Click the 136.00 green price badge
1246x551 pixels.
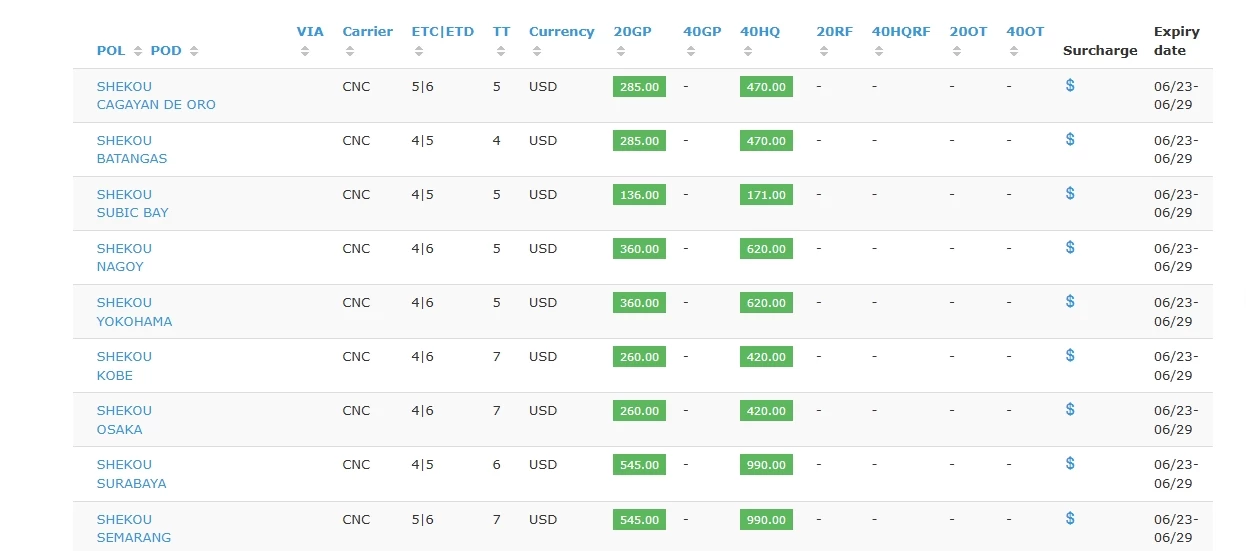pyautogui.click(x=639, y=195)
